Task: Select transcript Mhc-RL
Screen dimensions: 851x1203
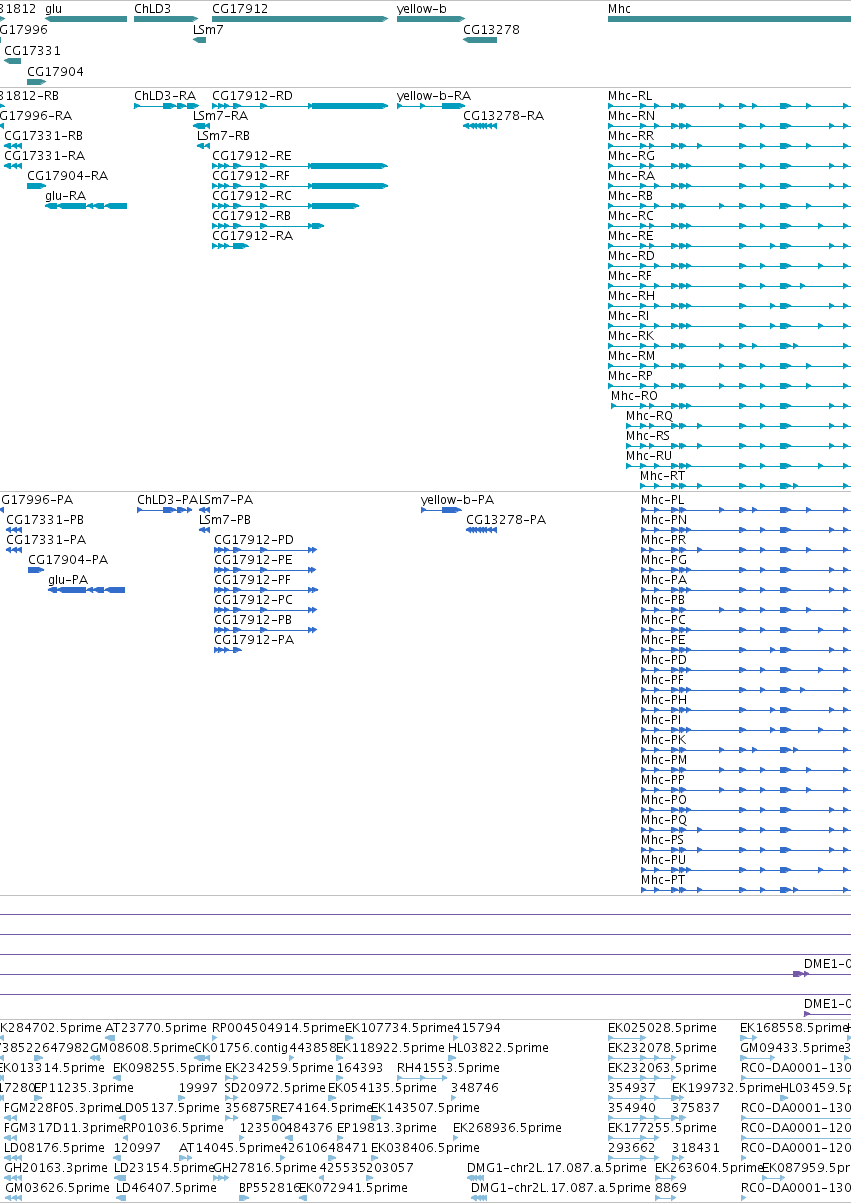Action: tap(630, 96)
